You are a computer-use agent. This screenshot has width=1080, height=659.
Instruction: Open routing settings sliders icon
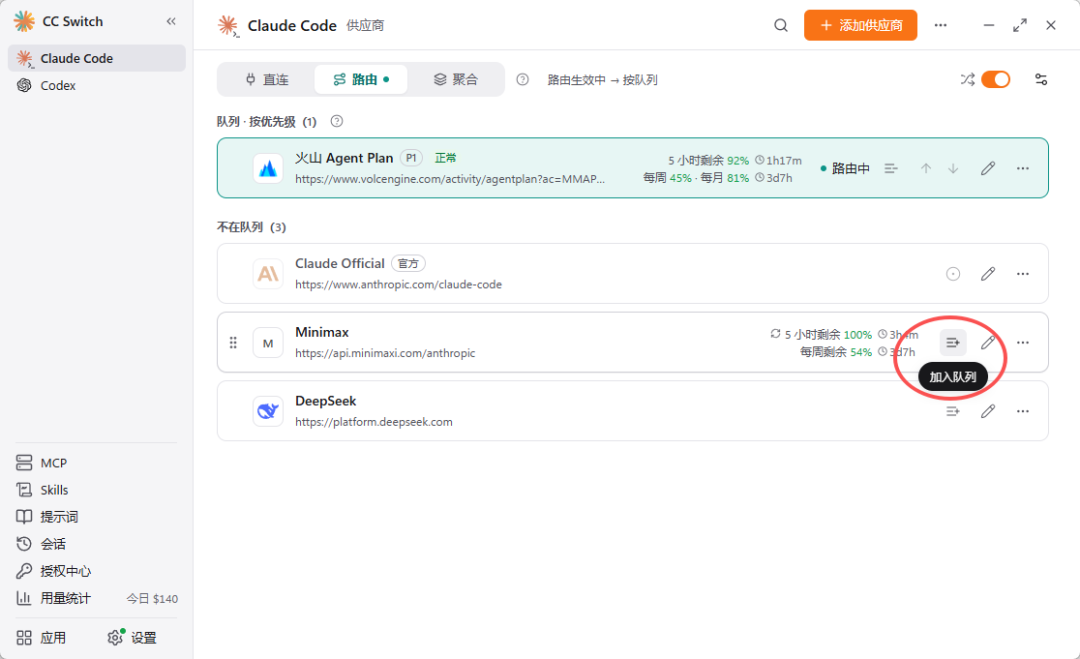[1041, 80]
